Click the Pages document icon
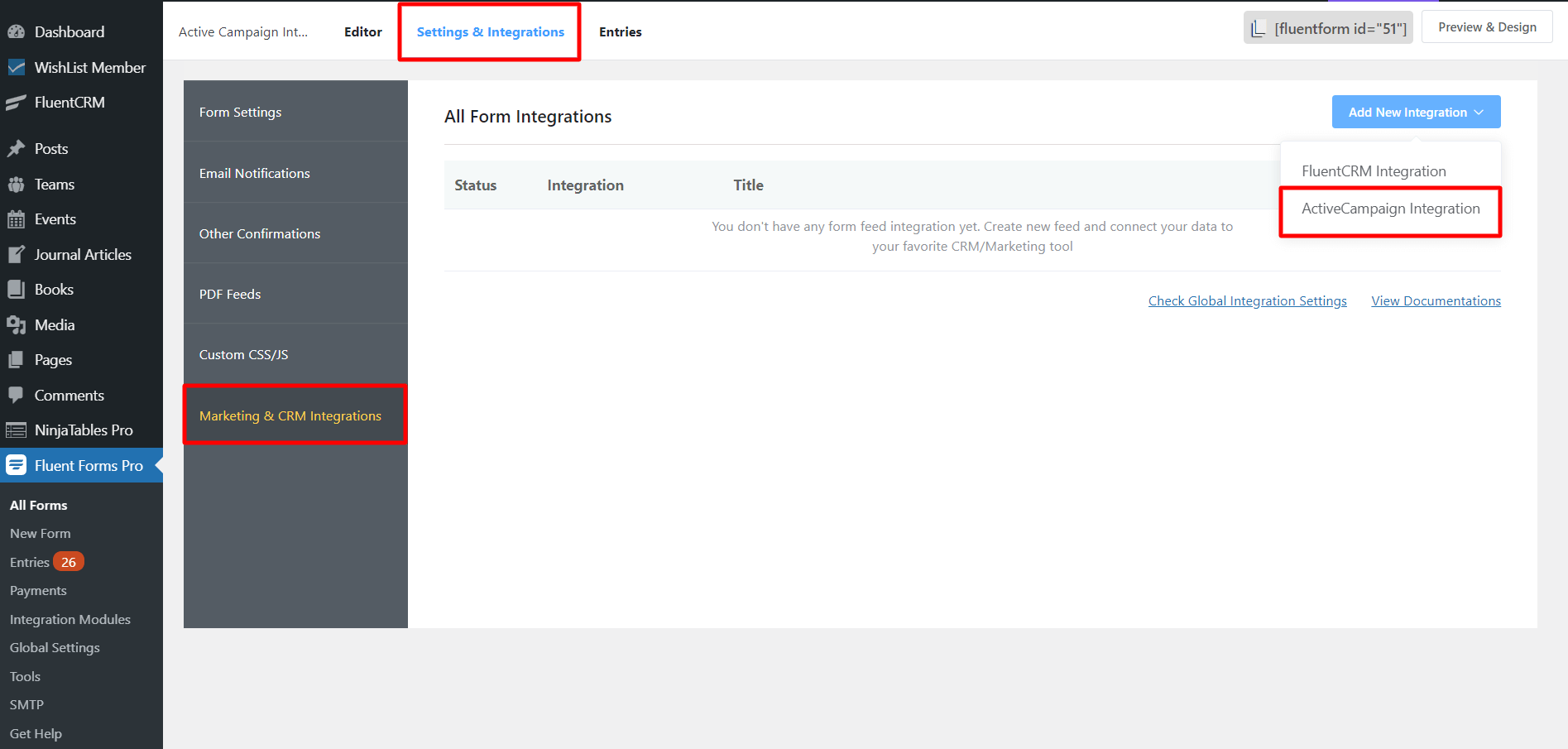The height and width of the screenshot is (749, 1568). 16,360
